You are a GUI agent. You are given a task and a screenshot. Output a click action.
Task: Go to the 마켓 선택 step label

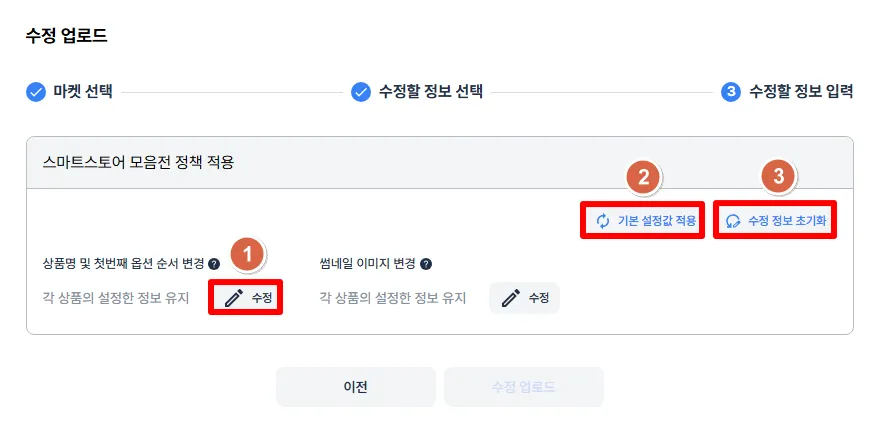click(x=83, y=92)
